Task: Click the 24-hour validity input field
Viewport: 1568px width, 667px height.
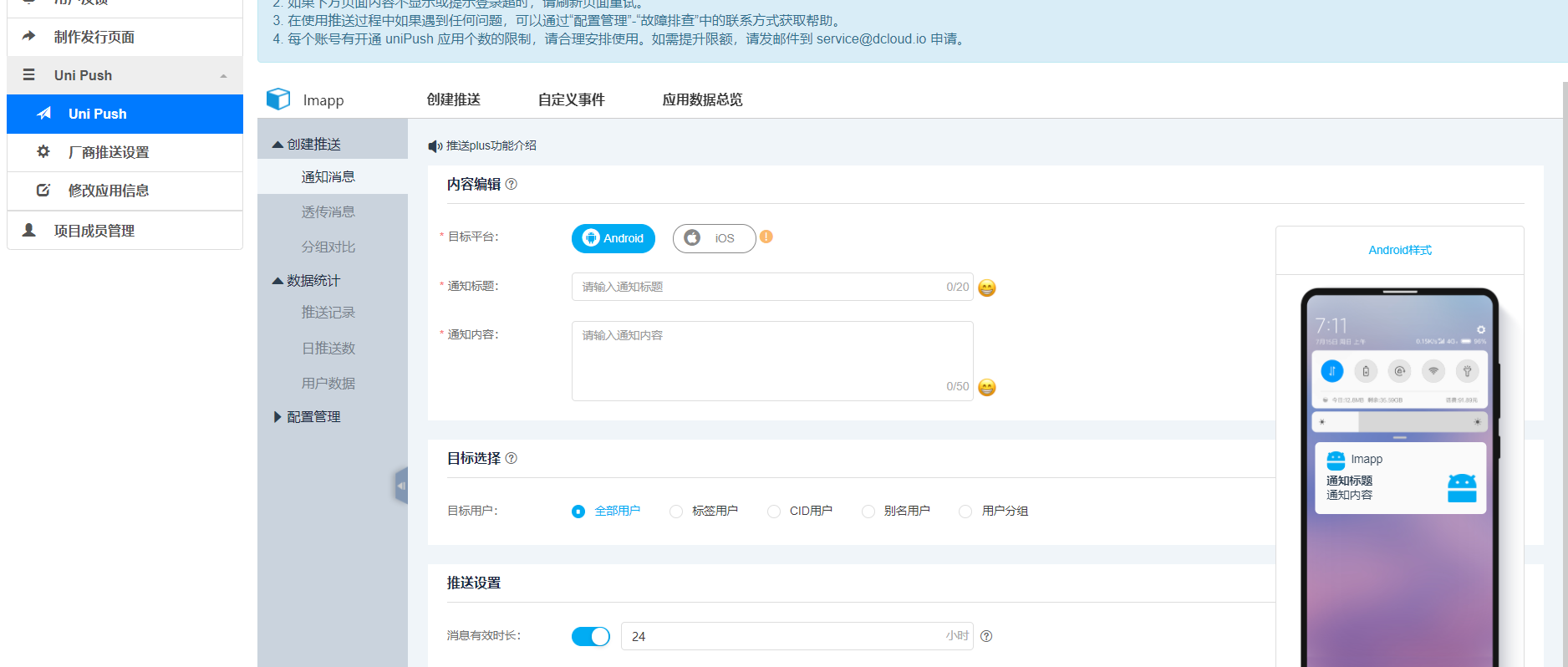Action: 797,636
